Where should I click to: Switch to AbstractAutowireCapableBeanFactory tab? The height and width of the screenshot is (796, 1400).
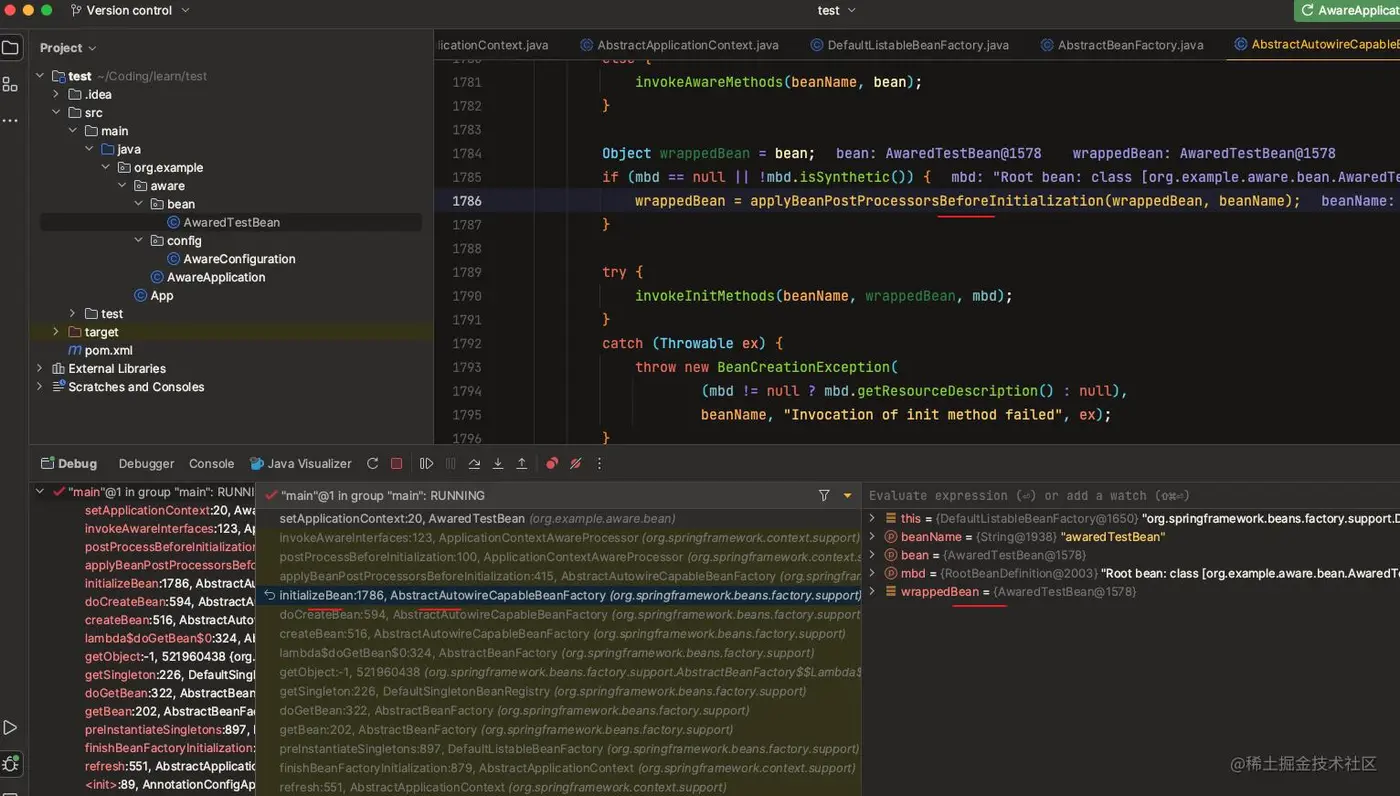tap(1316, 45)
